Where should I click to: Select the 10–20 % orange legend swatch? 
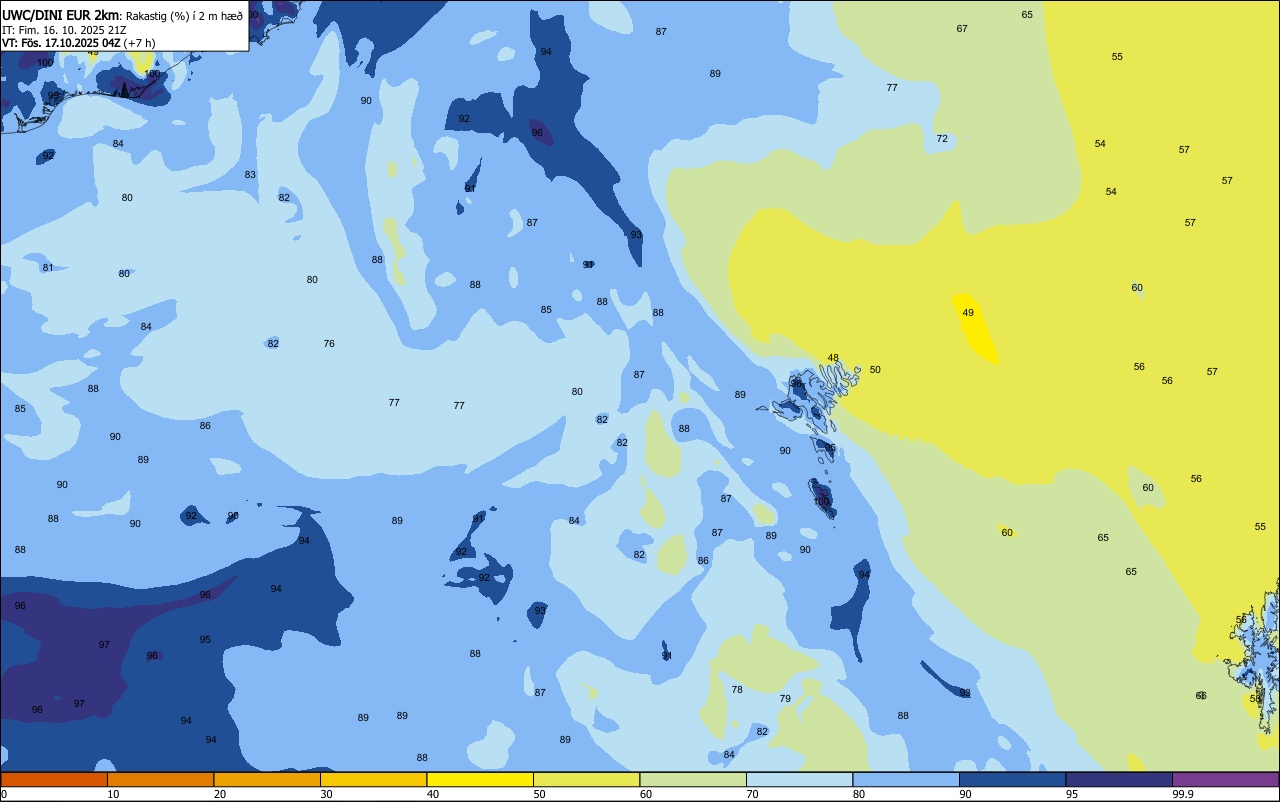[160, 779]
